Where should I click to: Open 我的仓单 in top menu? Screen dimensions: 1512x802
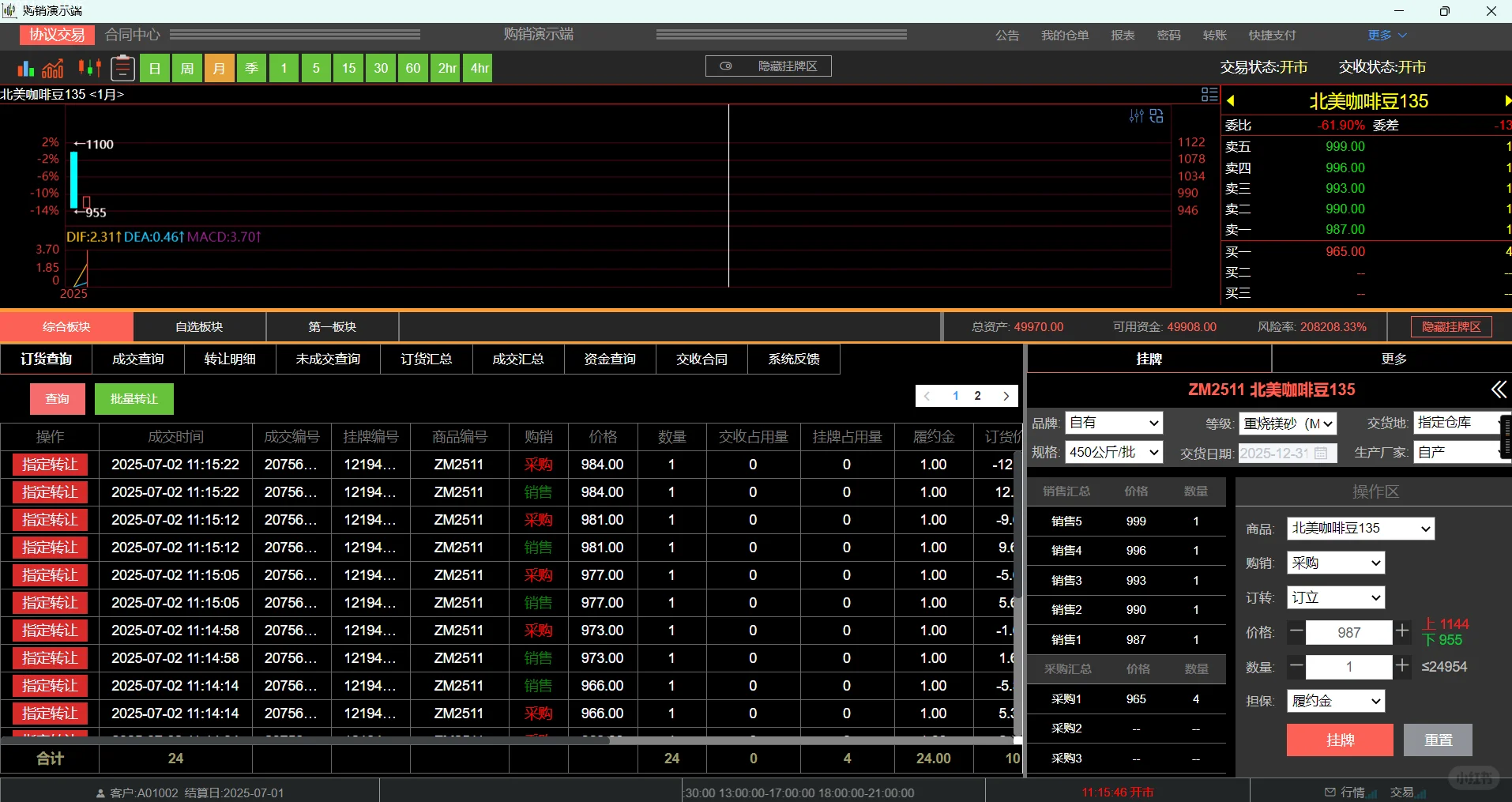pyautogui.click(x=1065, y=36)
